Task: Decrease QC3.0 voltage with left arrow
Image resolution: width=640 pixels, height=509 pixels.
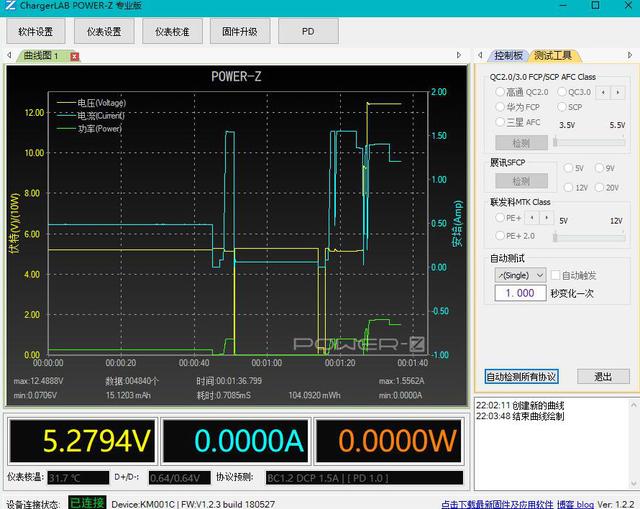Action: point(603,92)
